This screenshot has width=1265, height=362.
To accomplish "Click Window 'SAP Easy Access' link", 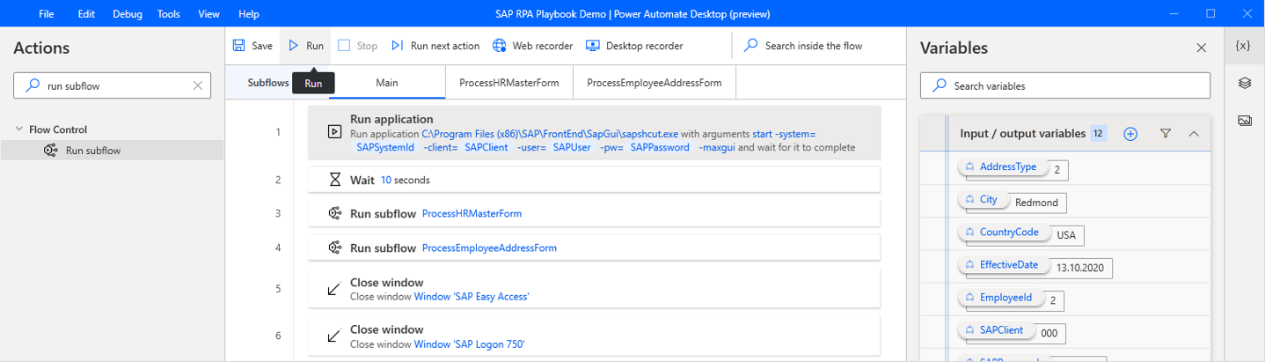I will pos(471,296).
